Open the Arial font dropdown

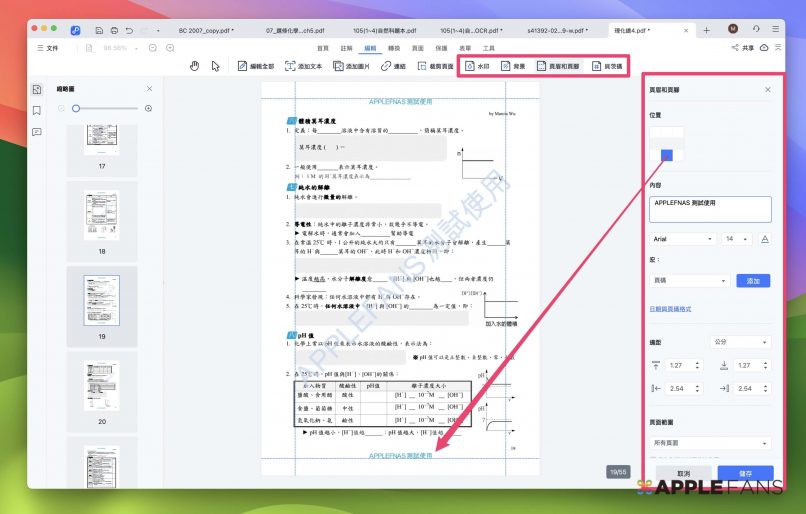tap(683, 239)
